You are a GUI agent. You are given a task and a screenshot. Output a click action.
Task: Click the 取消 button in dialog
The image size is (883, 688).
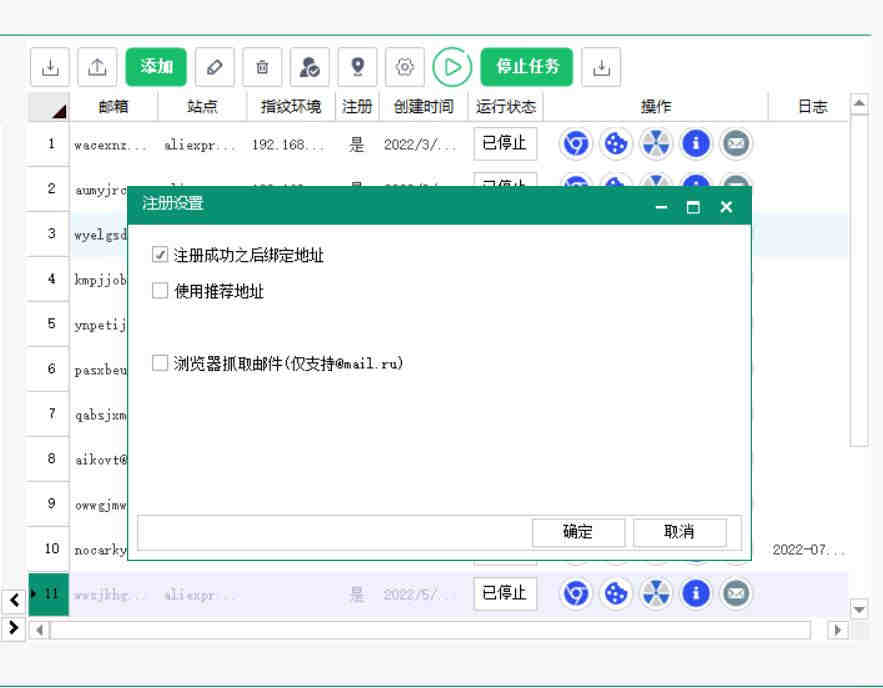[680, 532]
